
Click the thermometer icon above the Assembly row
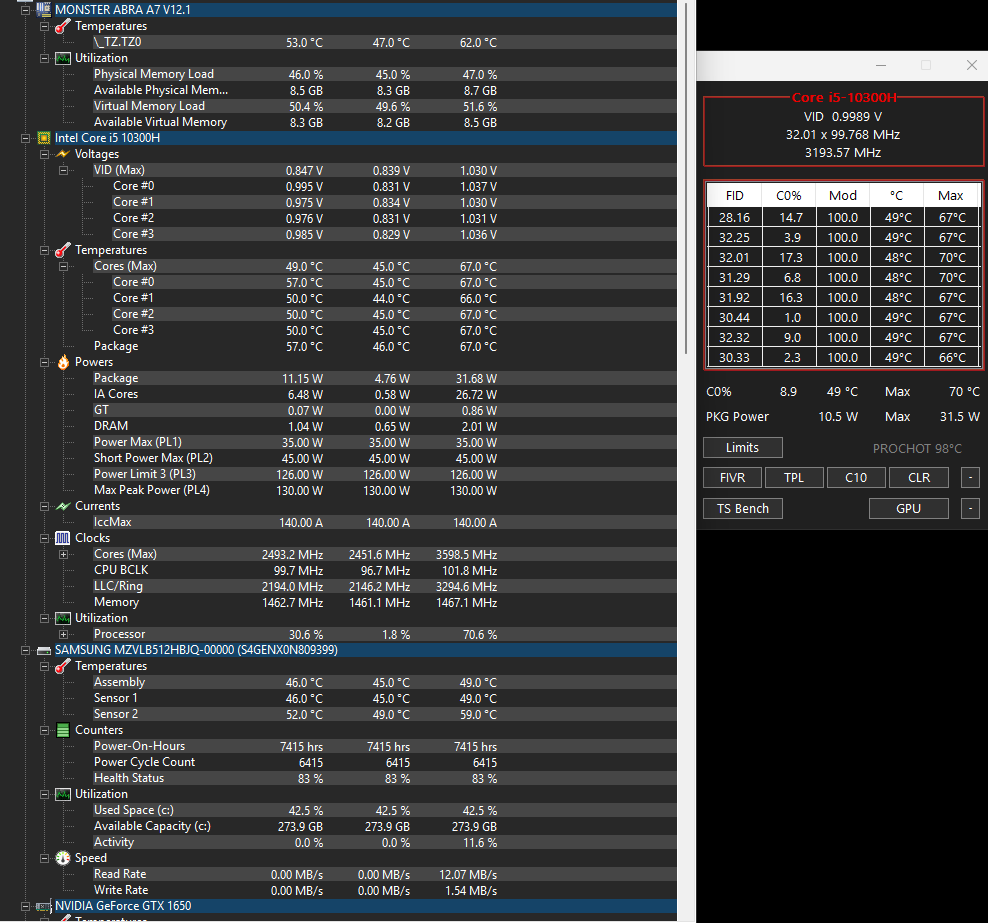[x=62, y=666]
